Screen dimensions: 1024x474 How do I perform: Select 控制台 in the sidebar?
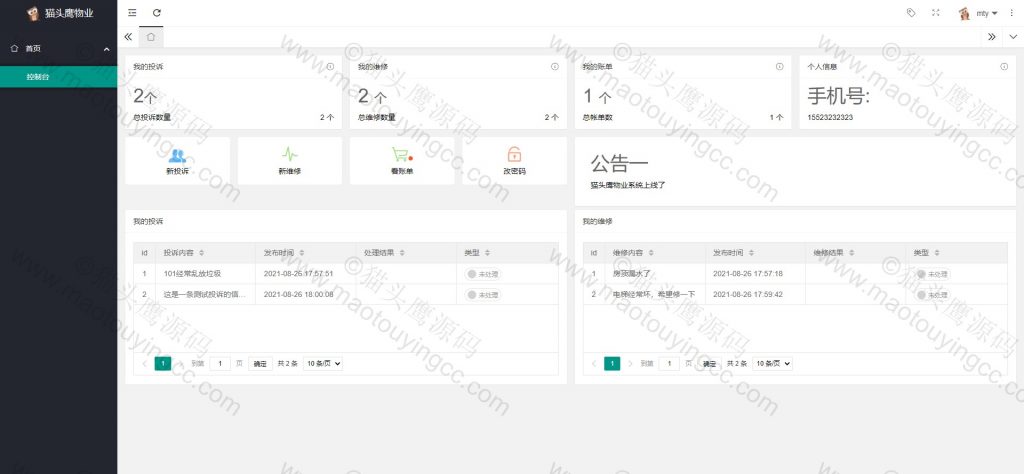[x=38, y=77]
